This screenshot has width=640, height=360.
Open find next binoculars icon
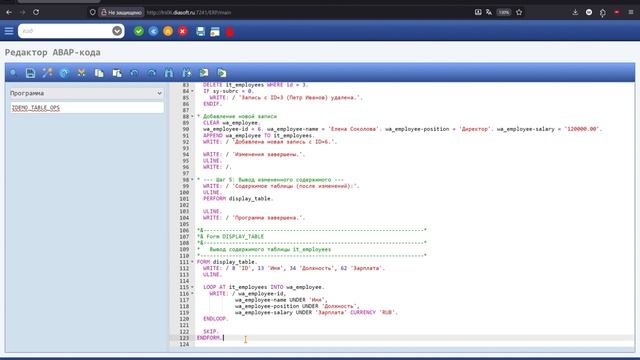click(187, 73)
